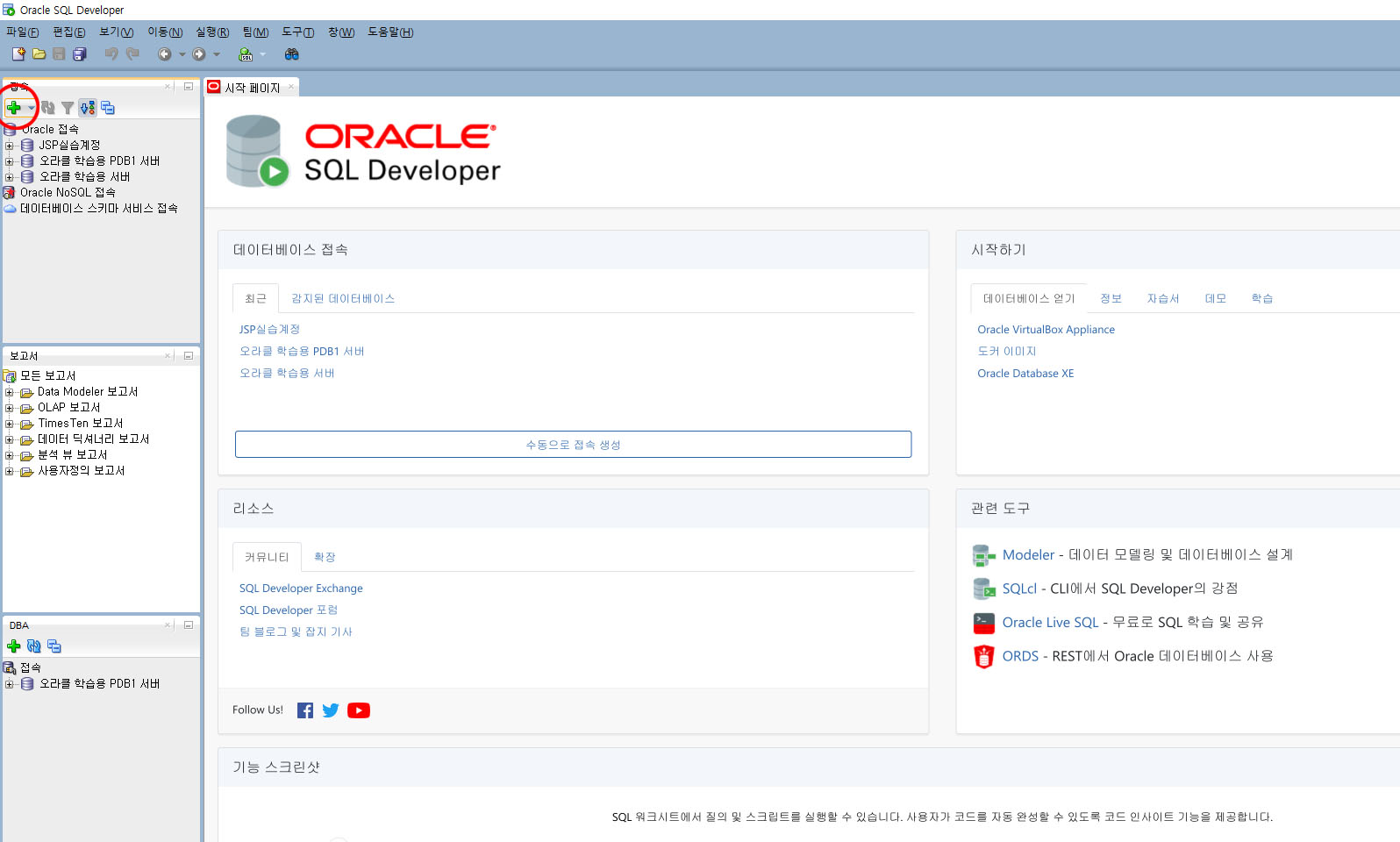
Task: Select Oracle NoSQL 접속 tree item
Action: tap(68, 192)
